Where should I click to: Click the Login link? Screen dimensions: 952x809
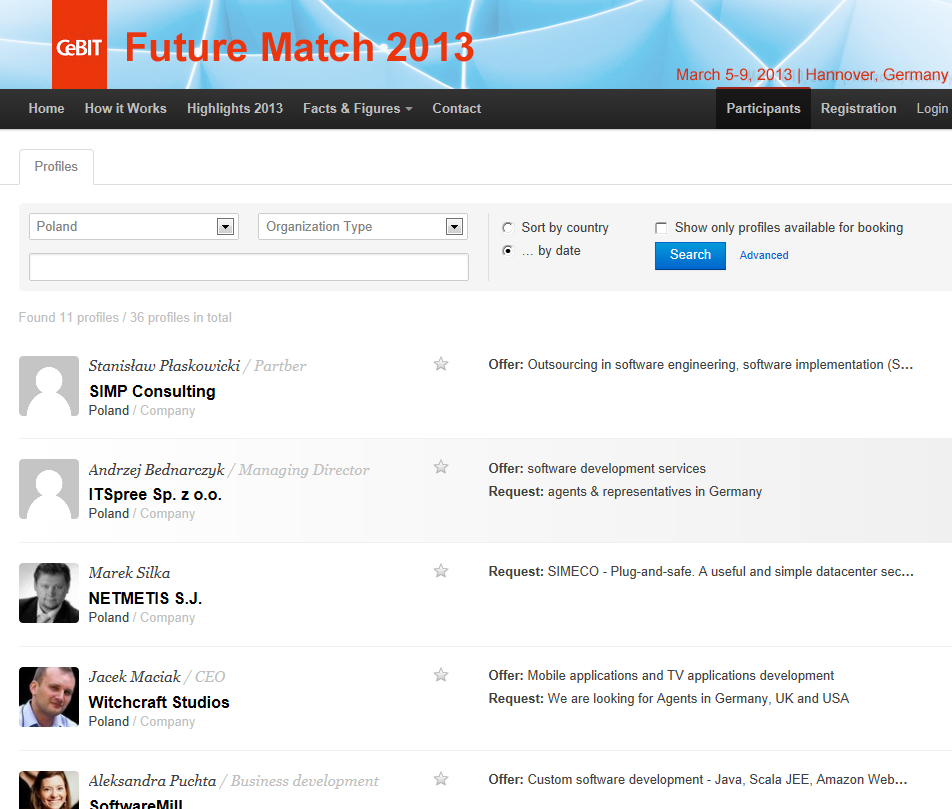[932, 109]
